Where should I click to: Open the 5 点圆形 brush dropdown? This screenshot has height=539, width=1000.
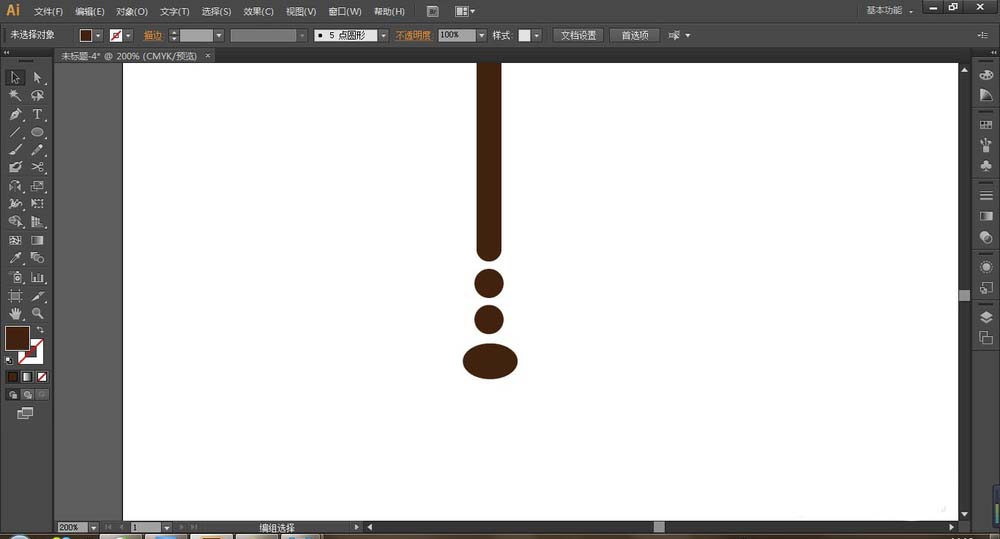point(383,35)
